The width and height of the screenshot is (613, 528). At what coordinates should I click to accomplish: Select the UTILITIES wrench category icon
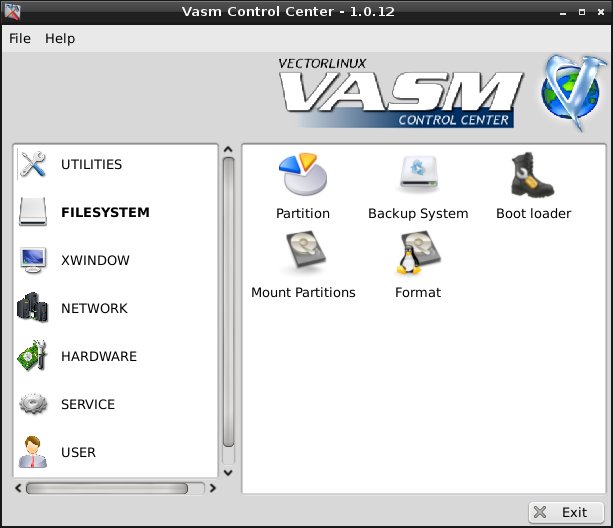click(x=33, y=165)
